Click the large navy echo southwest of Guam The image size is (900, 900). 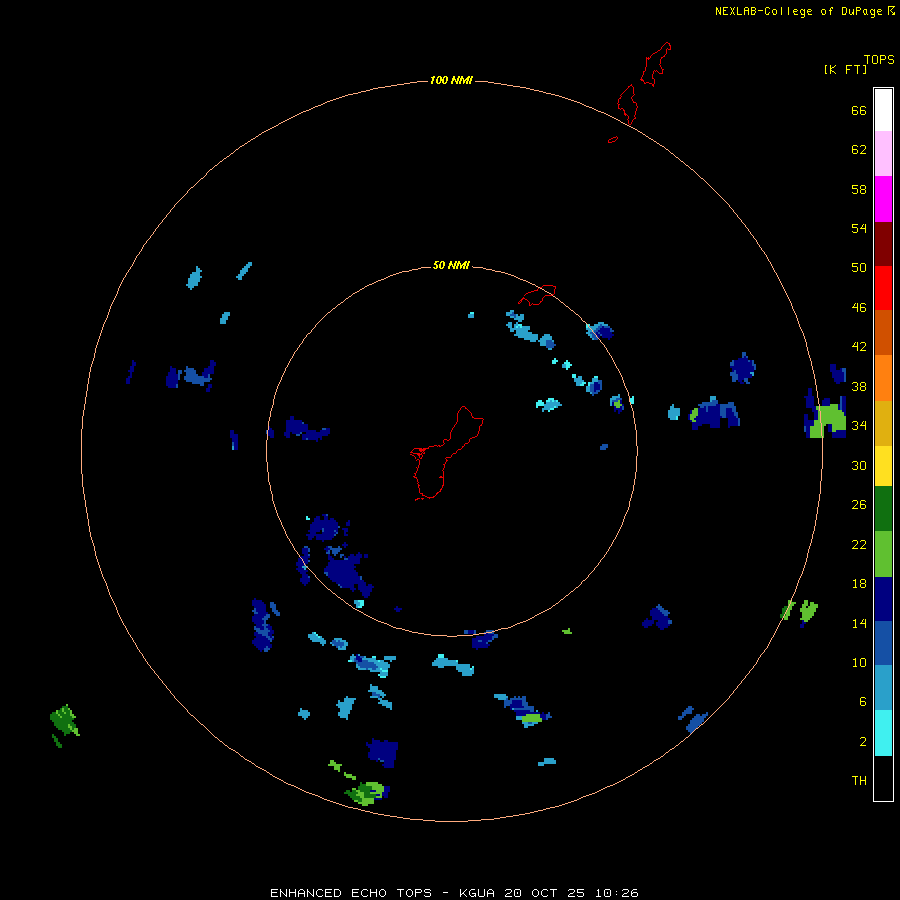(346, 572)
